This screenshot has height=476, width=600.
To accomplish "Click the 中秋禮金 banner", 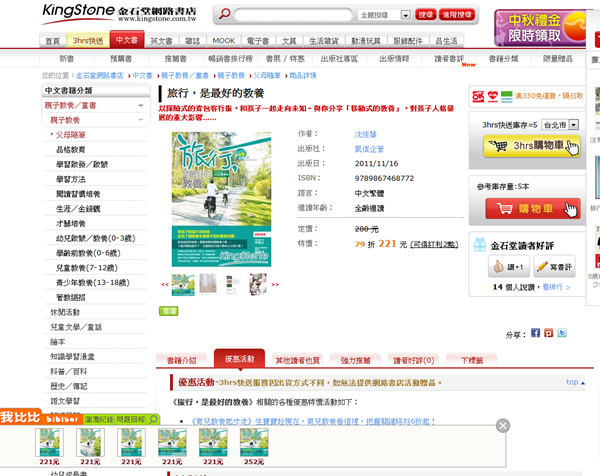I will point(540,28).
